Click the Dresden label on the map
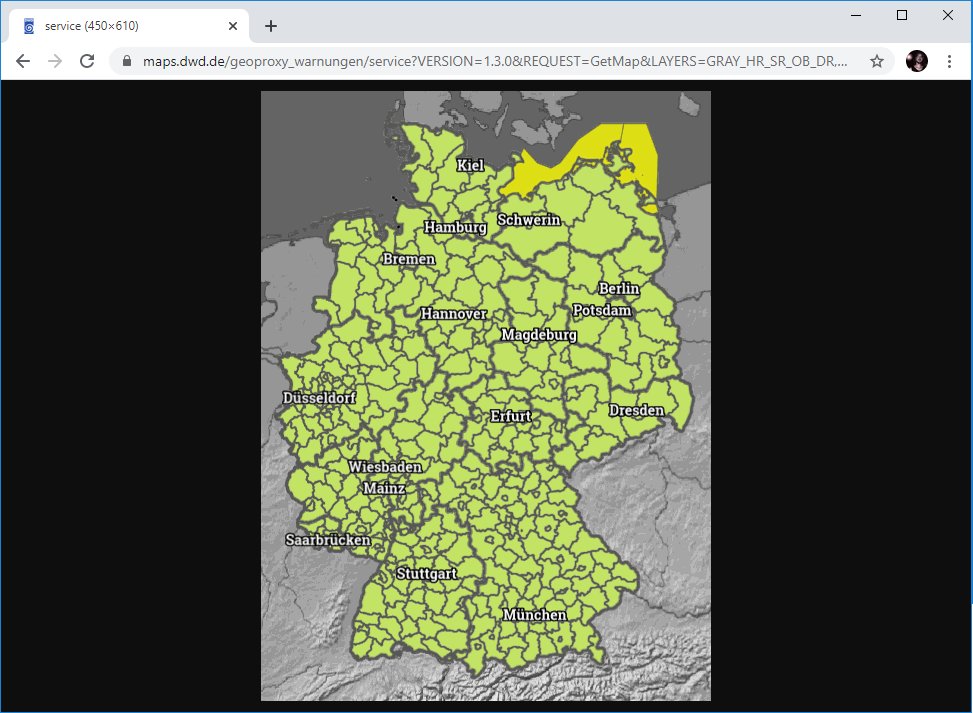The height and width of the screenshot is (713, 973). pyautogui.click(x=636, y=410)
